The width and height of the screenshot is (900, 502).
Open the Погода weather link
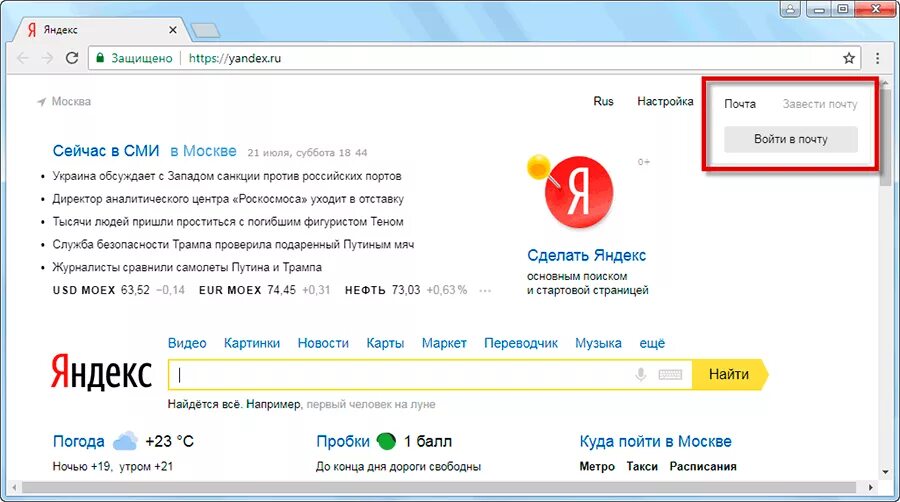(x=79, y=441)
